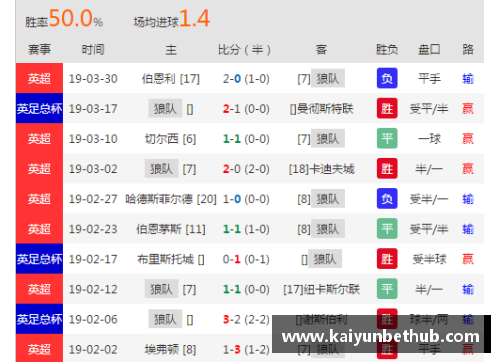
Task: Click 狼队 away tag in 19-02-17 row
Action: 325,259
